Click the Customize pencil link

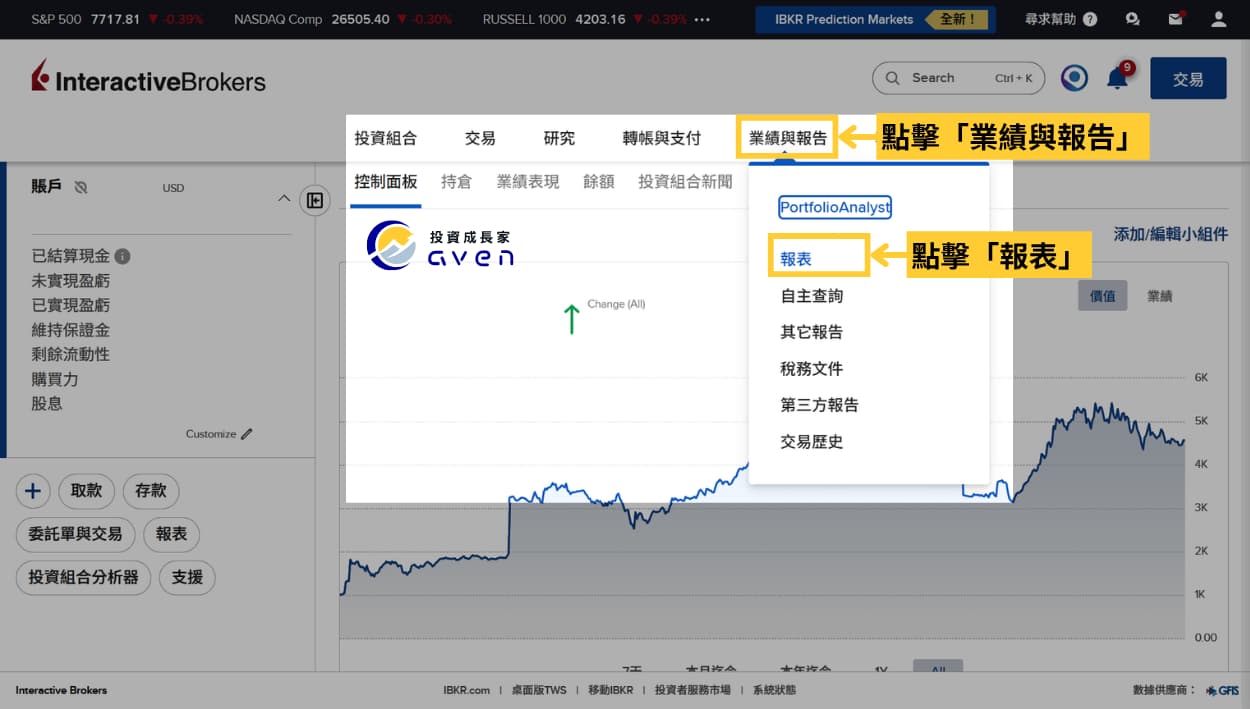[x=219, y=434]
